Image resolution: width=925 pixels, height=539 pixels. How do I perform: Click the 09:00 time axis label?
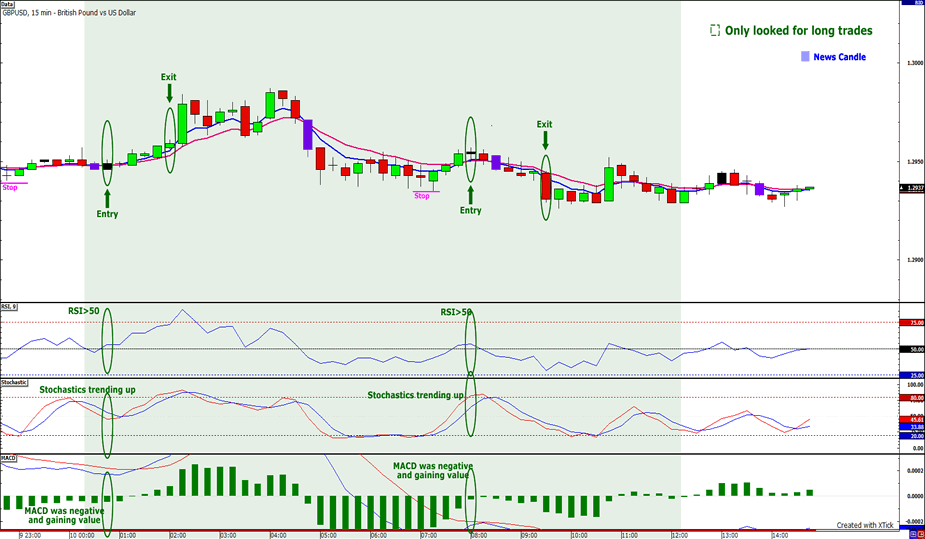coord(529,535)
